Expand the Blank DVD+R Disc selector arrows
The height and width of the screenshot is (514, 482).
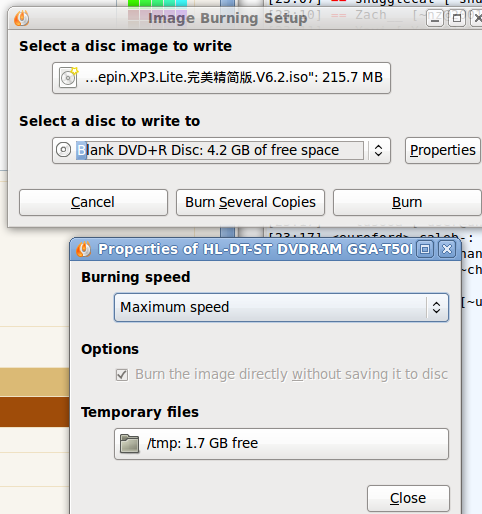coord(378,150)
